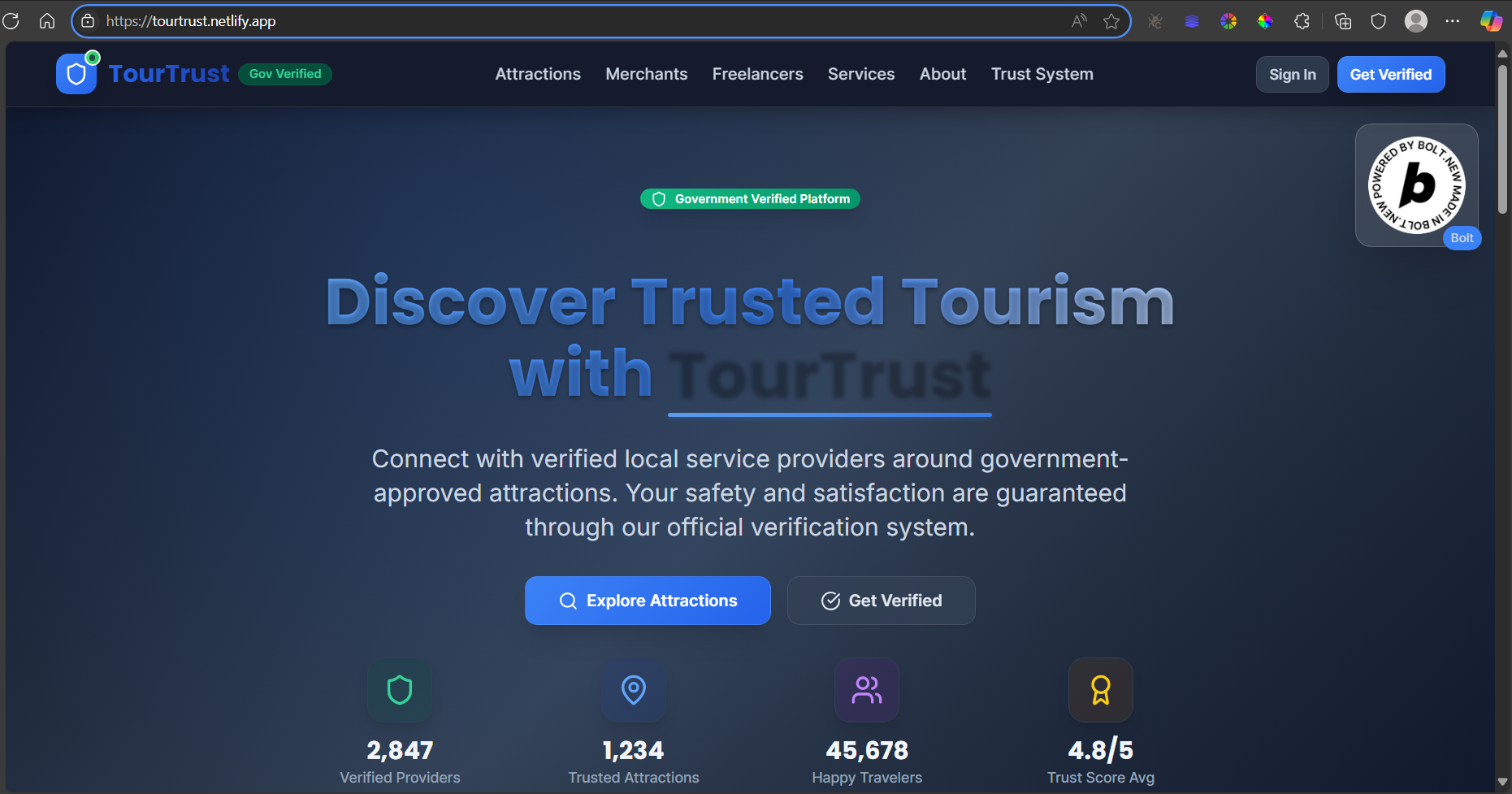The width and height of the screenshot is (1512, 794).
Task: Go to browser home page icon
Action: click(x=47, y=21)
